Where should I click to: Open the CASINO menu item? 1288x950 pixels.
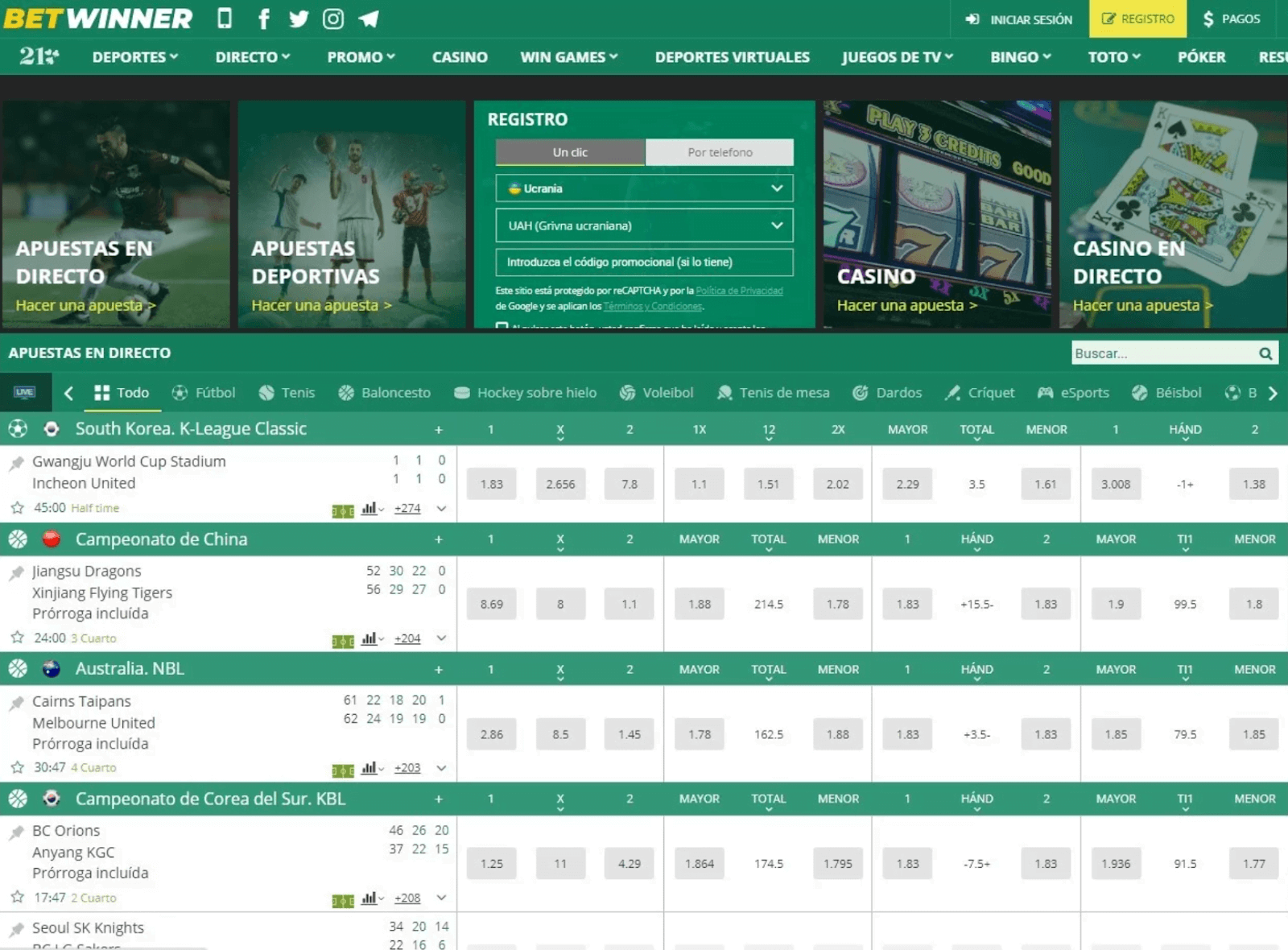(460, 57)
